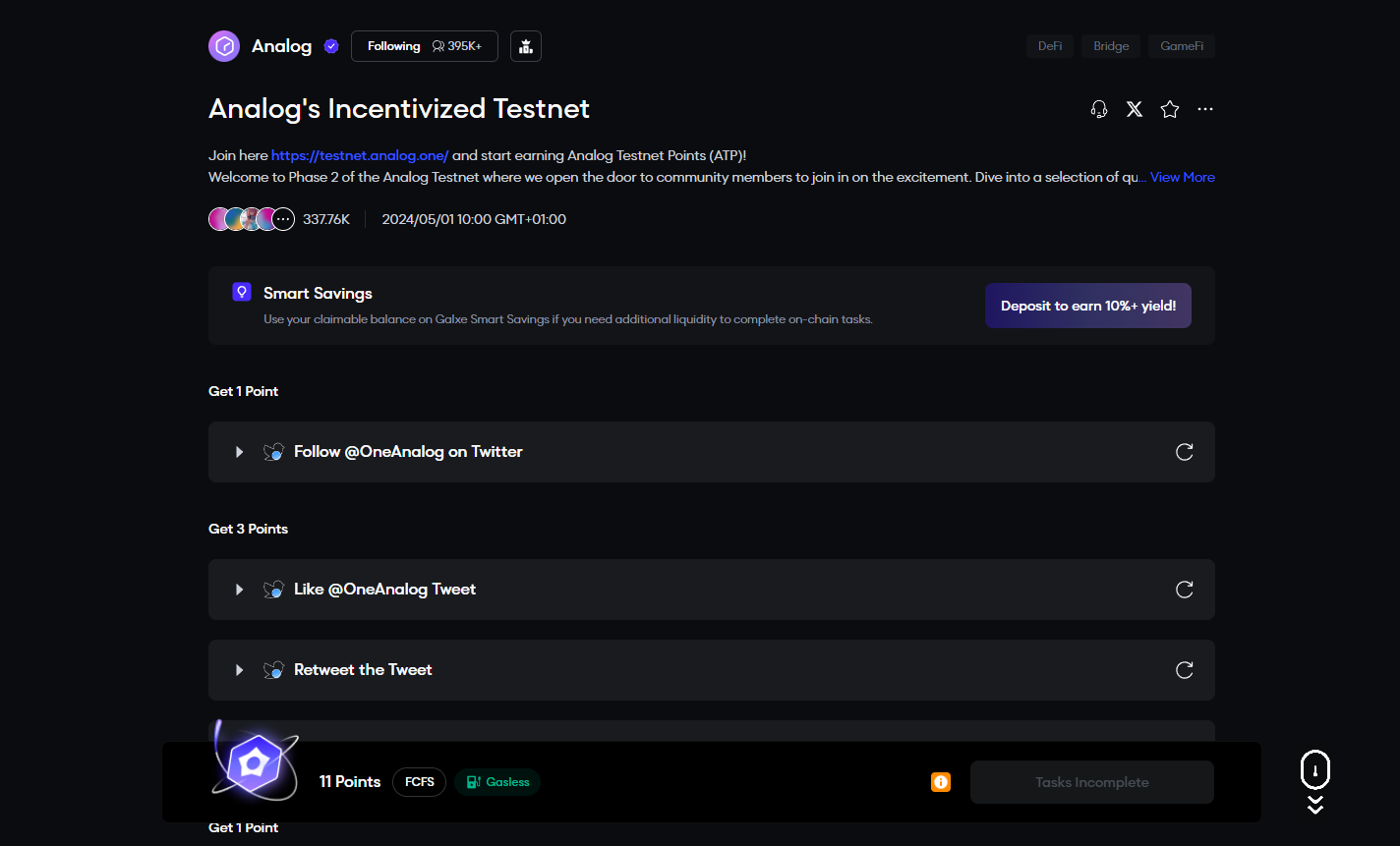Viewport: 1400px width, 846px height.
Task: Click the 395K+ followers count
Action: click(x=457, y=46)
